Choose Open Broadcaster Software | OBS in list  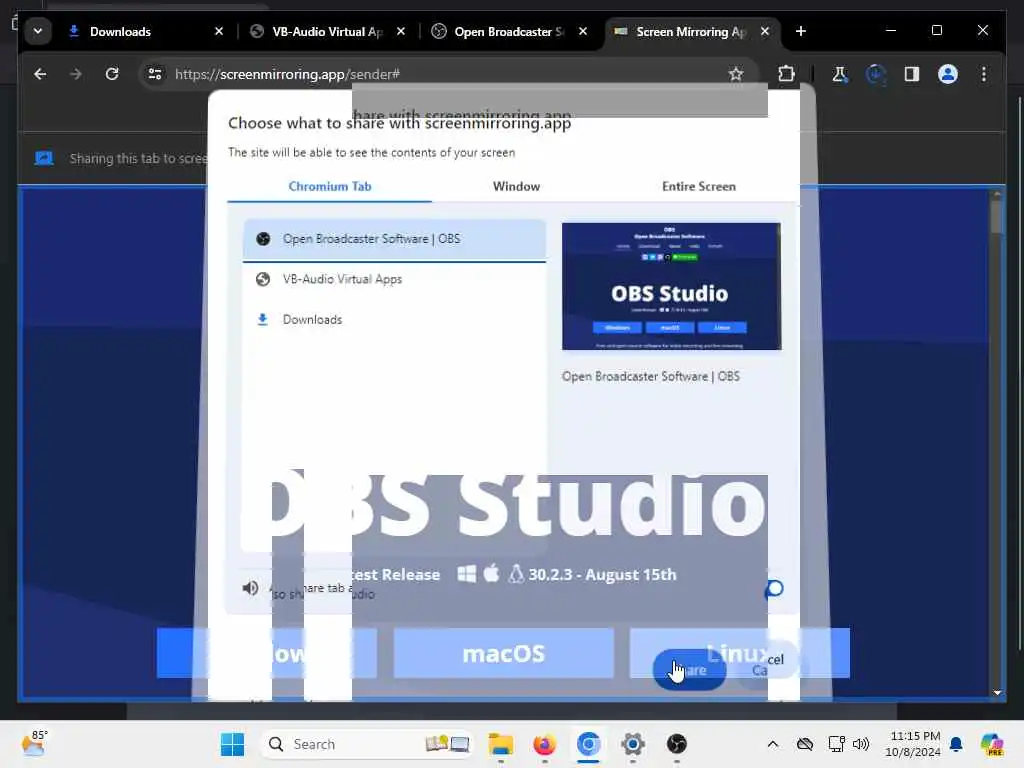coord(394,239)
